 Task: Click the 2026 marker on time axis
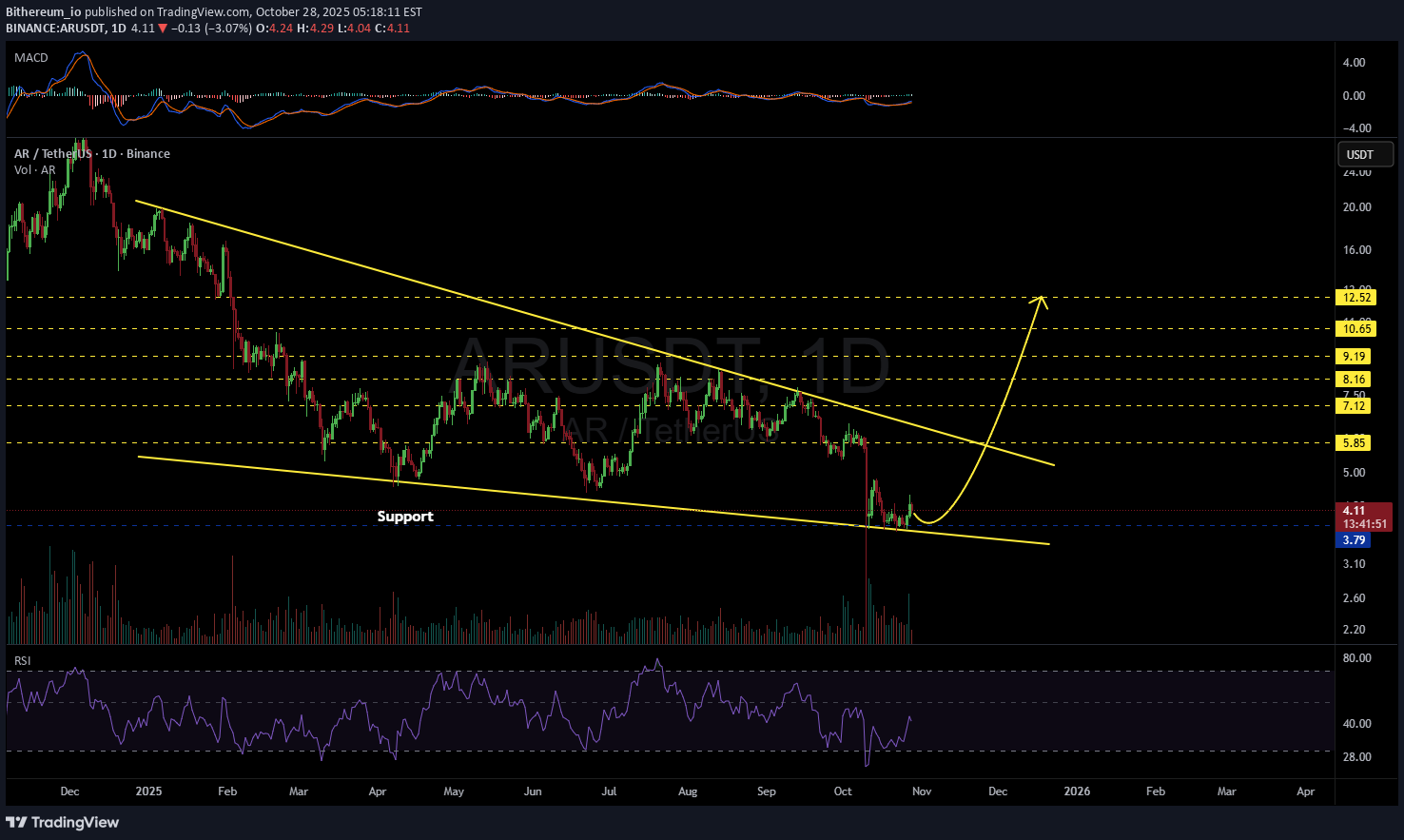(x=1077, y=791)
